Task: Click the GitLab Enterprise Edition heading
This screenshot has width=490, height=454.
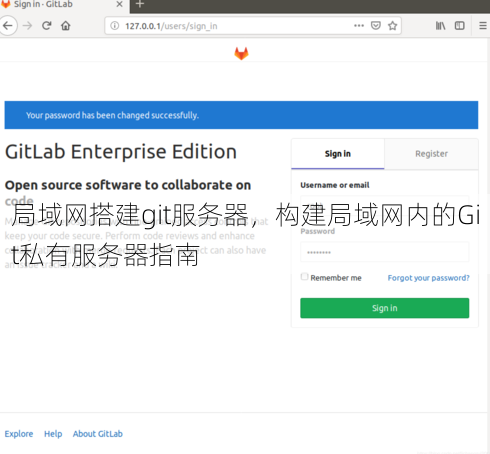Action: (x=121, y=152)
